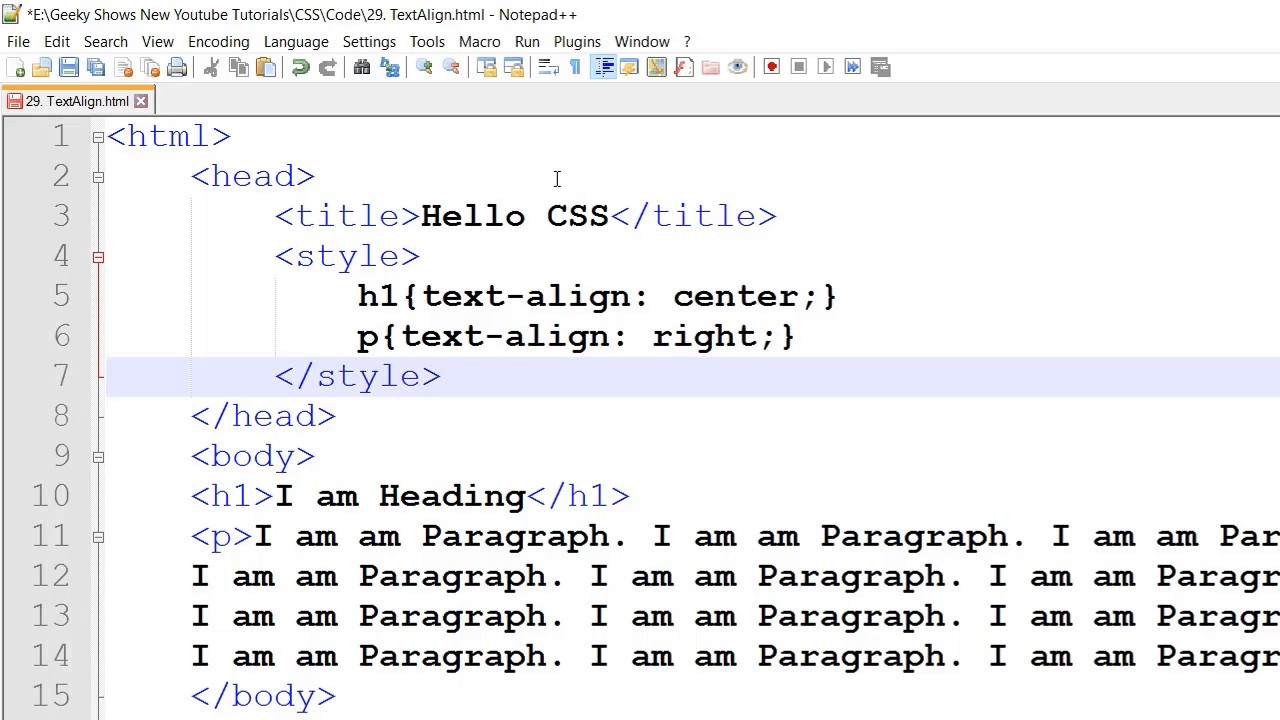Collapse the paragraph fold marker on line 11

[x=98, y=537]
